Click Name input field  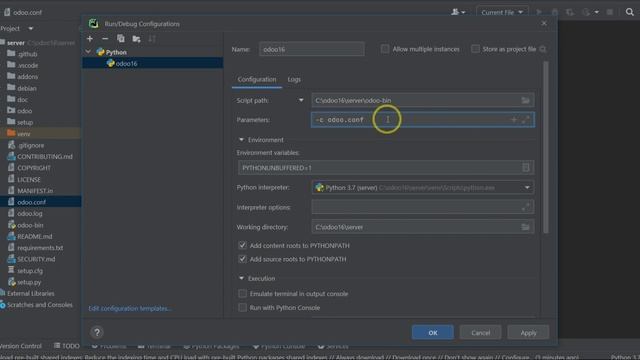(x=312, y=49)
